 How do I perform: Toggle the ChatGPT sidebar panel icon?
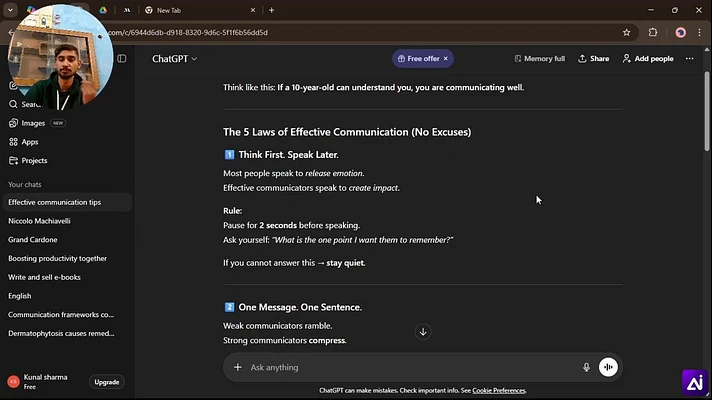[122, 59]
